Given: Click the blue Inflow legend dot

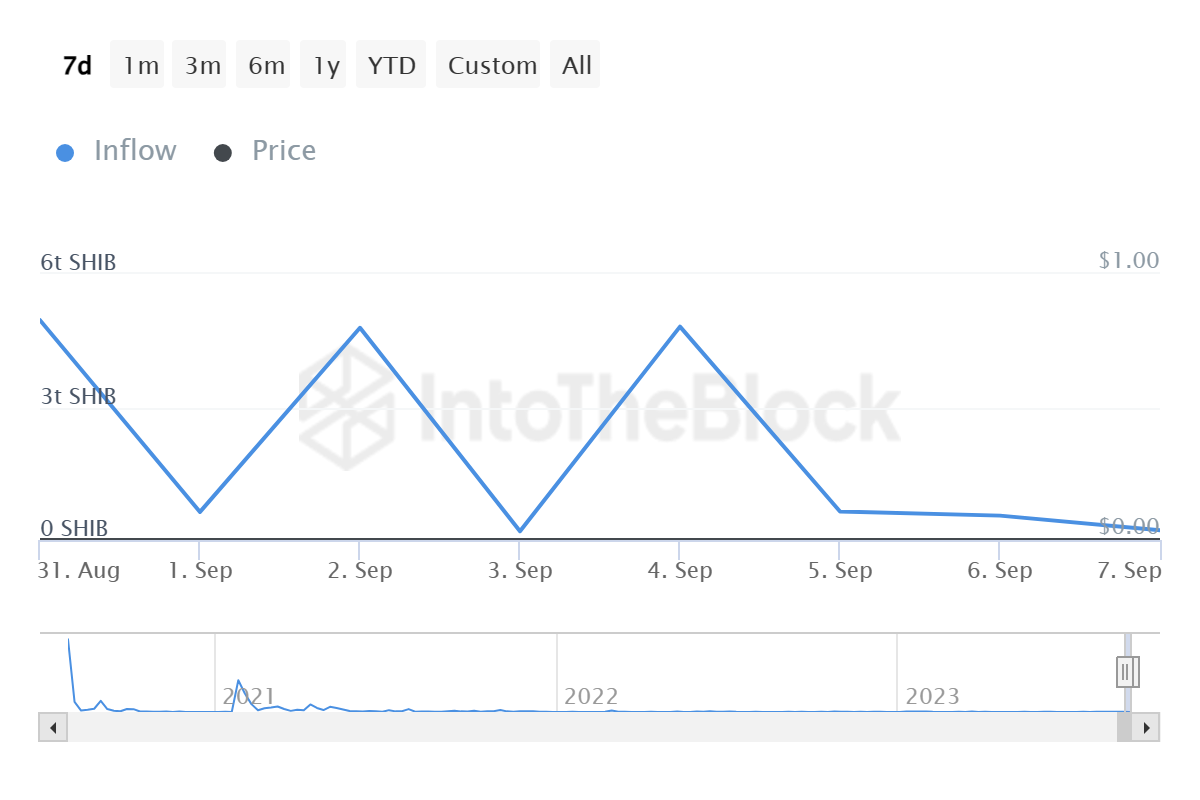Looking at the screenshot, I should coord(65,153).
